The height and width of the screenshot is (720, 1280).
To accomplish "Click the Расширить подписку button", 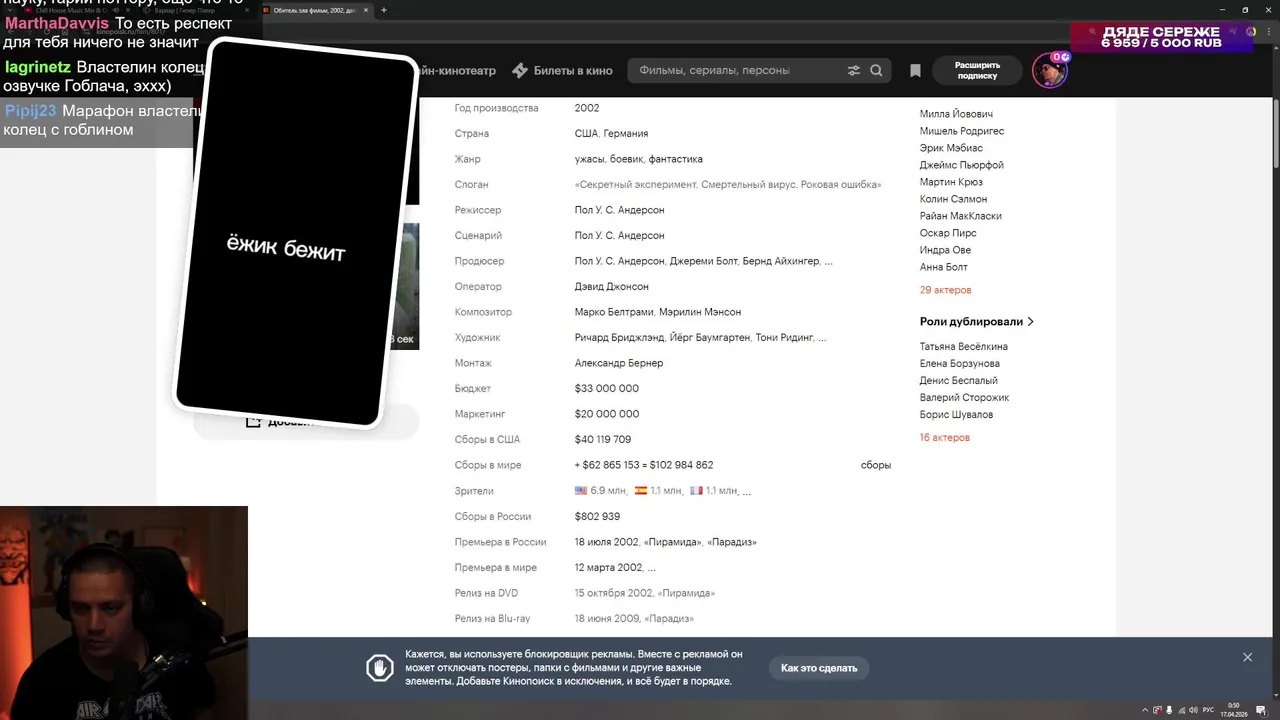I will [977, 71].
